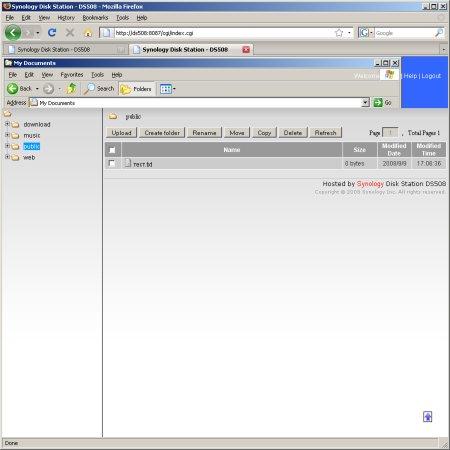This screenshot has height=450, width=450.
Task: Expand the download folder tree node
Action: click(x=7, y=124)
